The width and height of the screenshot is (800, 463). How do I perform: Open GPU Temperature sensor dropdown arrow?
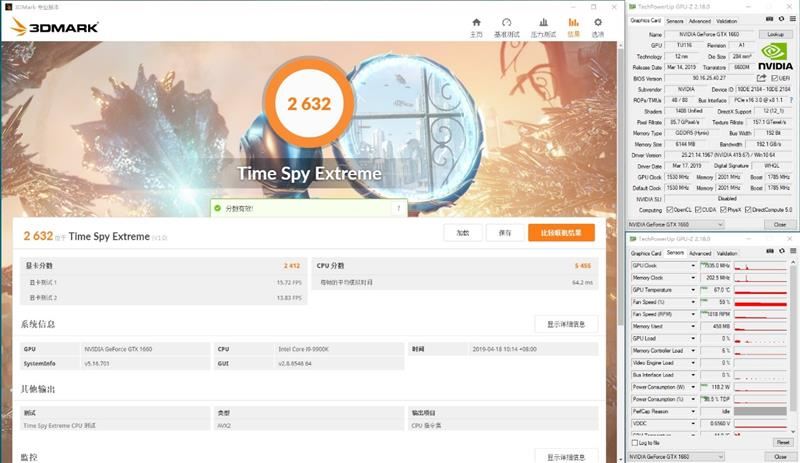(x=693, y=290)
